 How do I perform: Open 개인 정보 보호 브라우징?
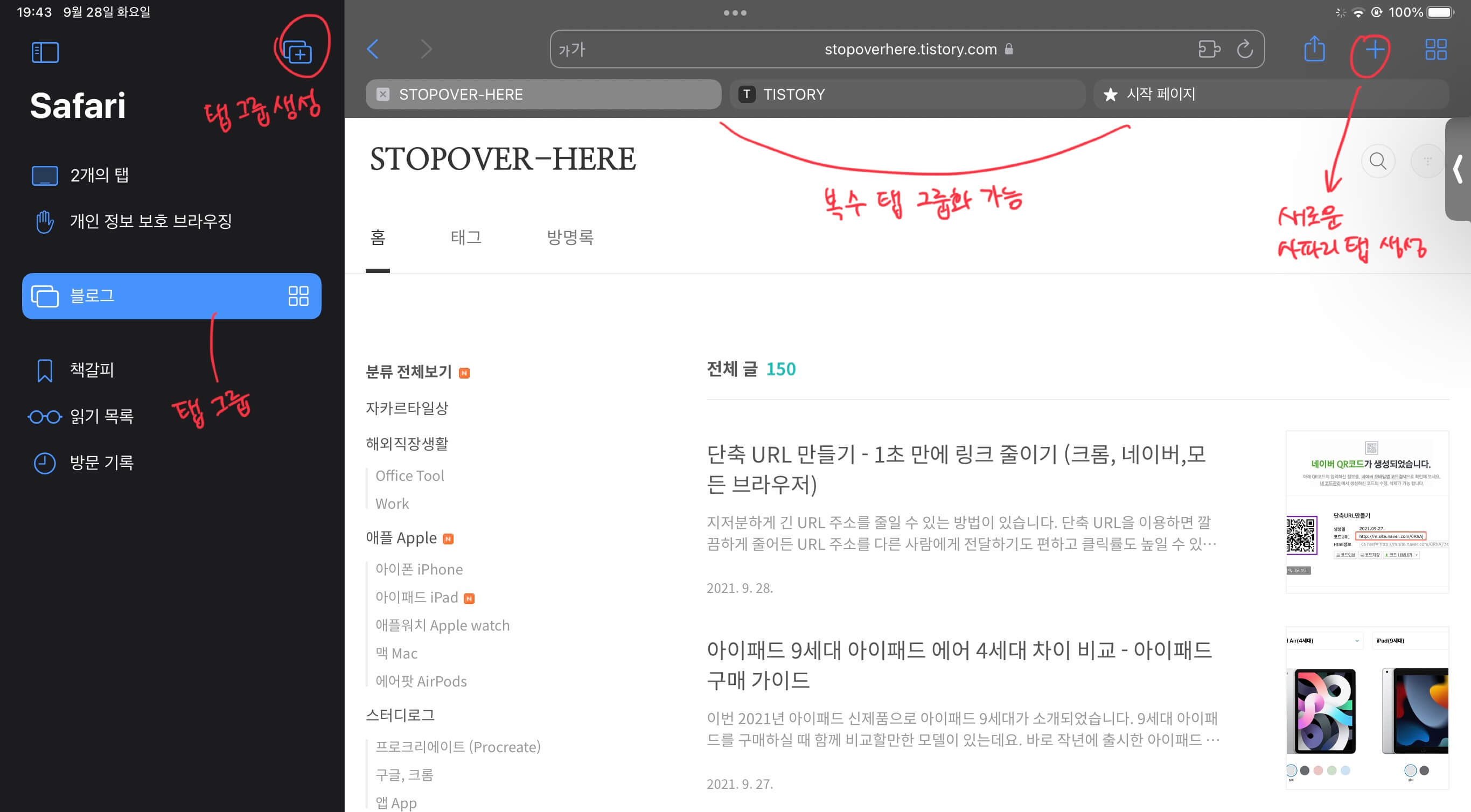[171, 221]
